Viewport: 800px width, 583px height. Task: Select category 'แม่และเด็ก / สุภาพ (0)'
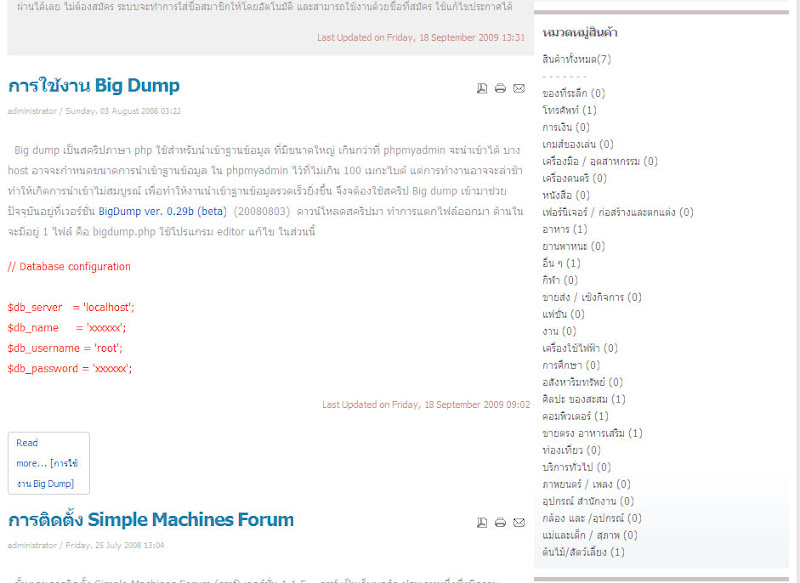tap(590, 535)
